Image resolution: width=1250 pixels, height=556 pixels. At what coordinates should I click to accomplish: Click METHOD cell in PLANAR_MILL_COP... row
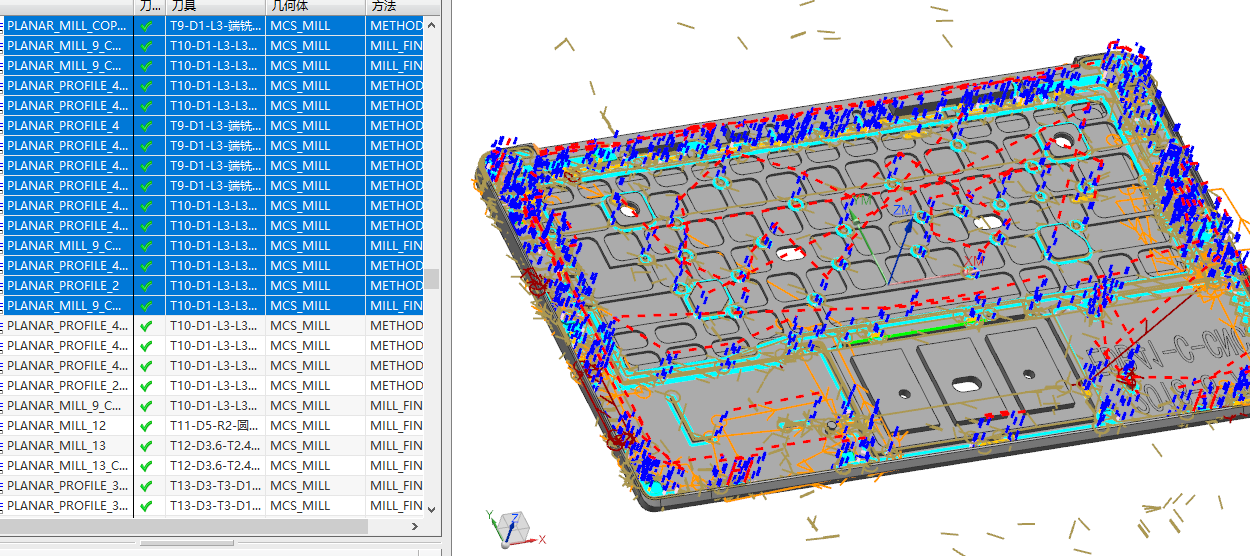click(395, 25)
